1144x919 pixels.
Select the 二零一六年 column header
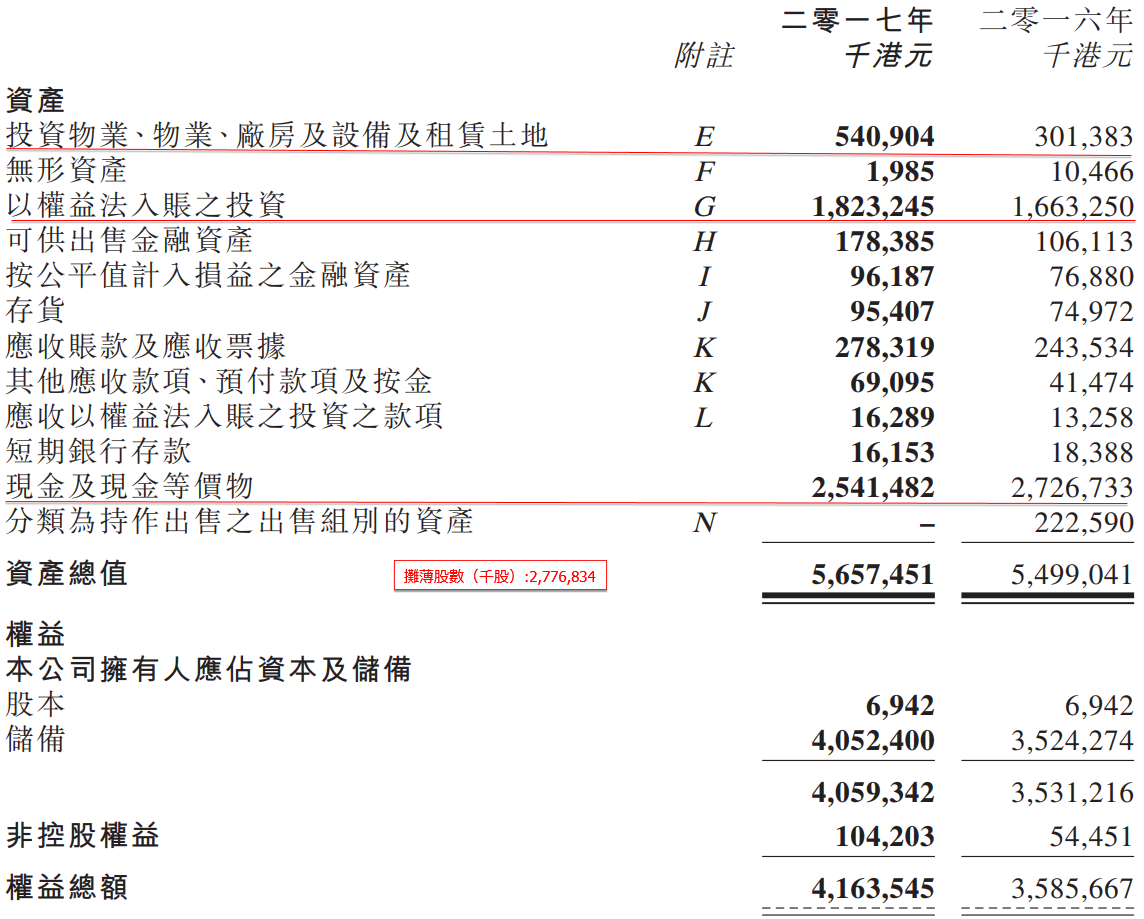[x=1056, y=20]
